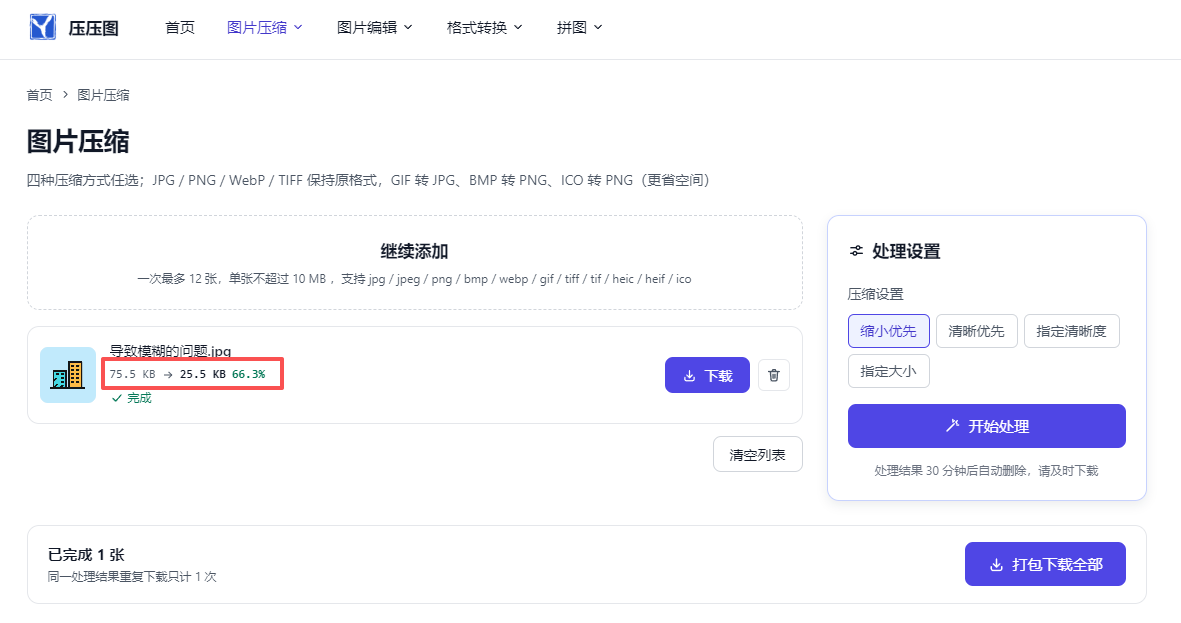Open the 格式转换 navigation menu

(484, 27)
